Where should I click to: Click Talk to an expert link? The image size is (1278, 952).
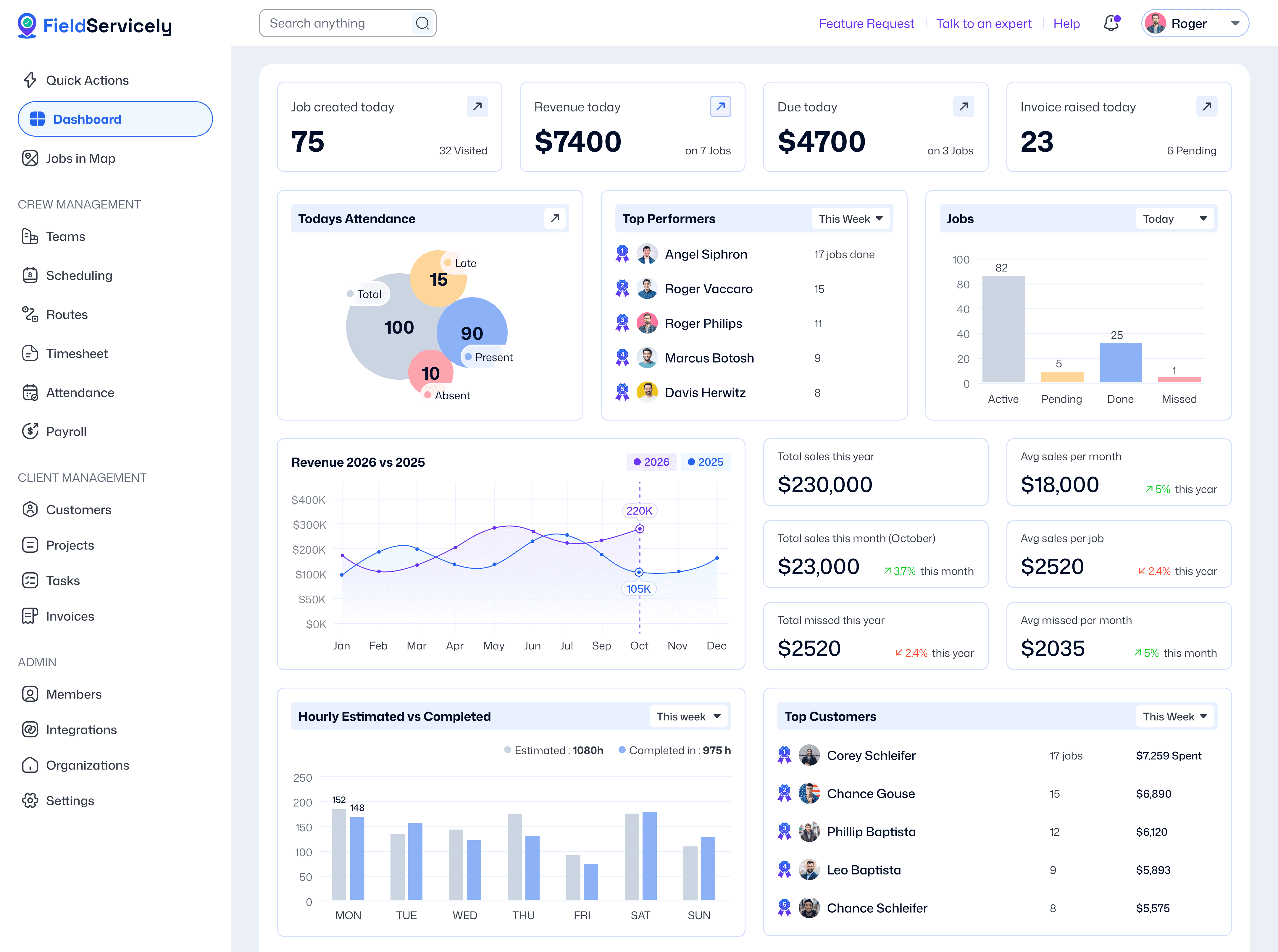983,24
